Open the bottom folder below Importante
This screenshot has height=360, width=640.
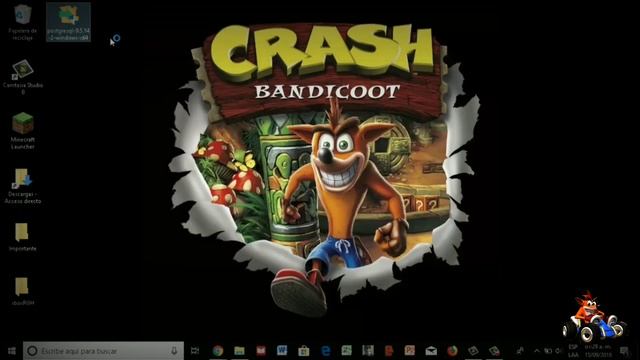pyautogui.click(x=22, y=291)
